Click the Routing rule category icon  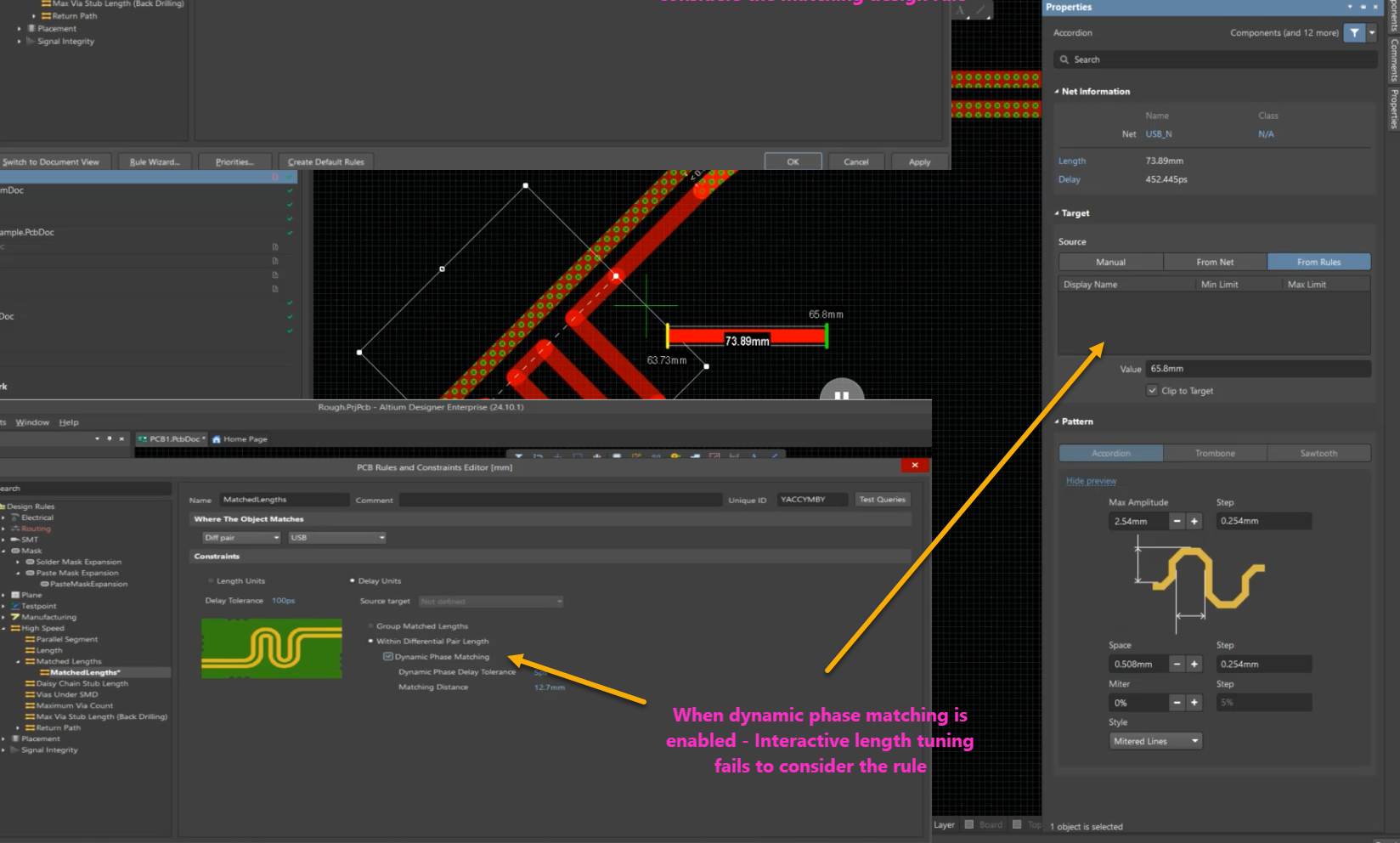click(x=15, y=529)
